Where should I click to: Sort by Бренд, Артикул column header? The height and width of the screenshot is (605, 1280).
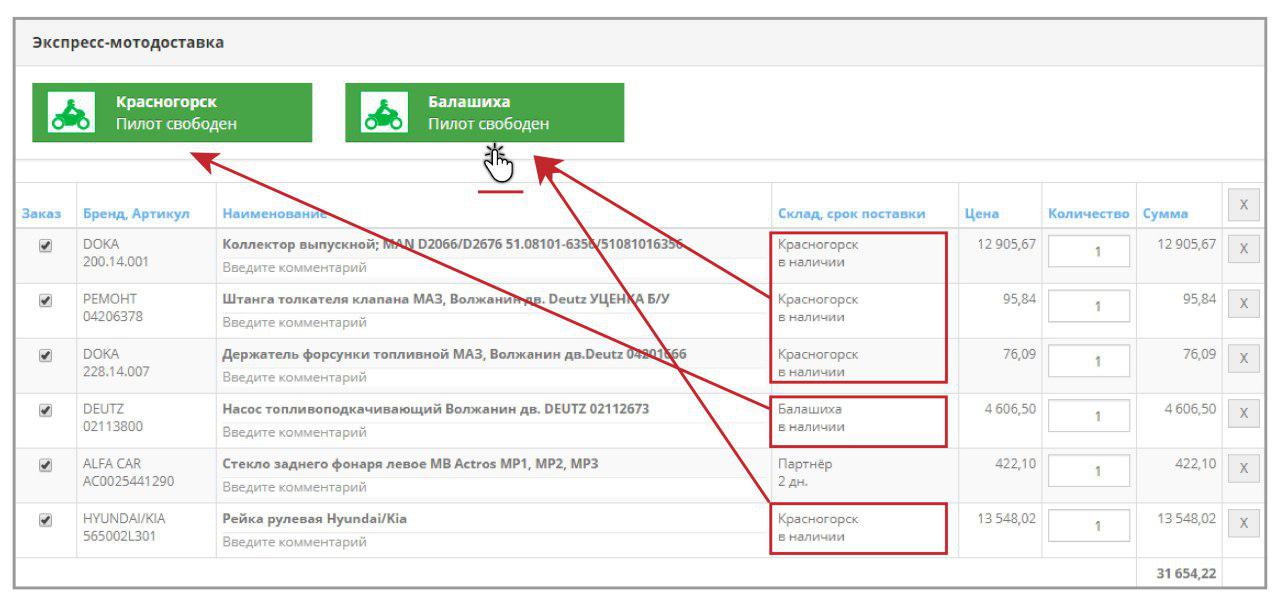click(136, 214)
